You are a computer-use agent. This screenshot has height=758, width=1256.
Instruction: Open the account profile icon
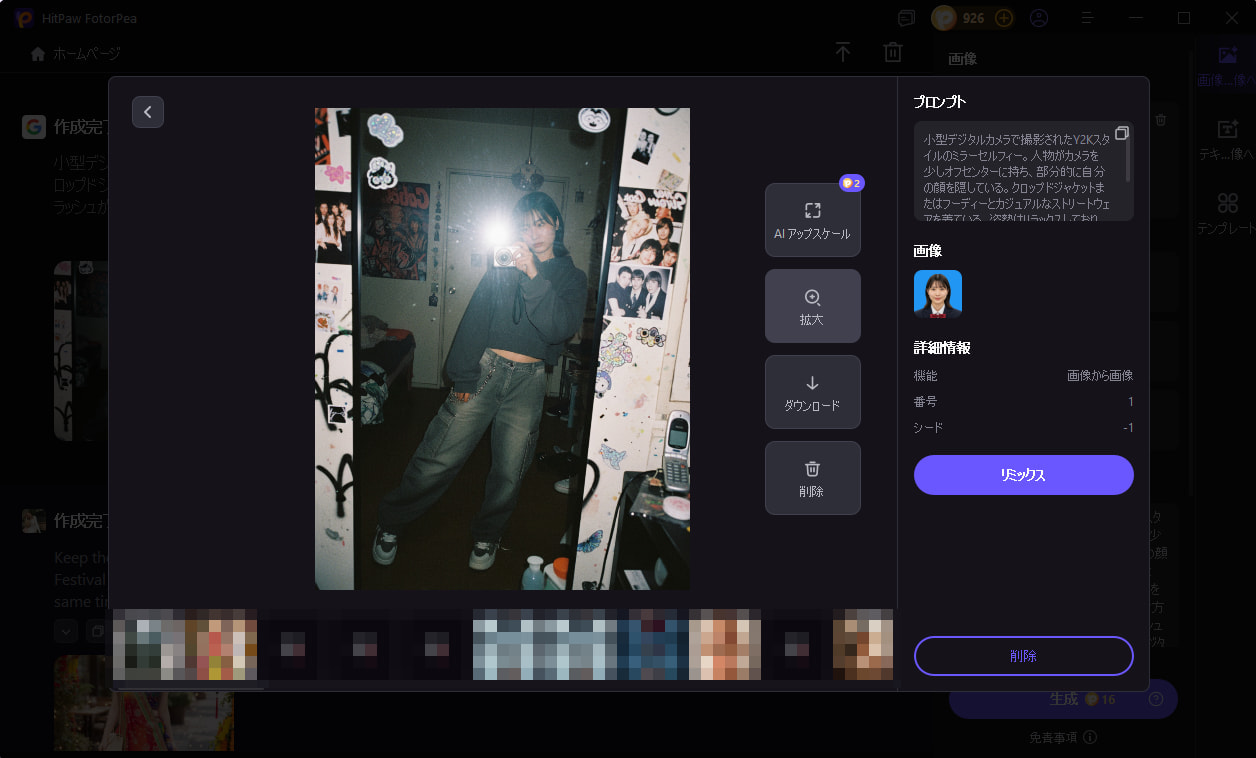pos(1038,18)
